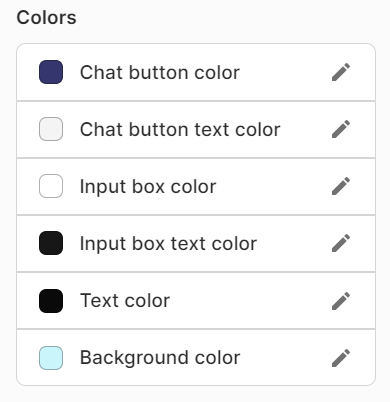Click the "Colors" section heading
This screenshot has height=402, width=390.
point(46,17)
